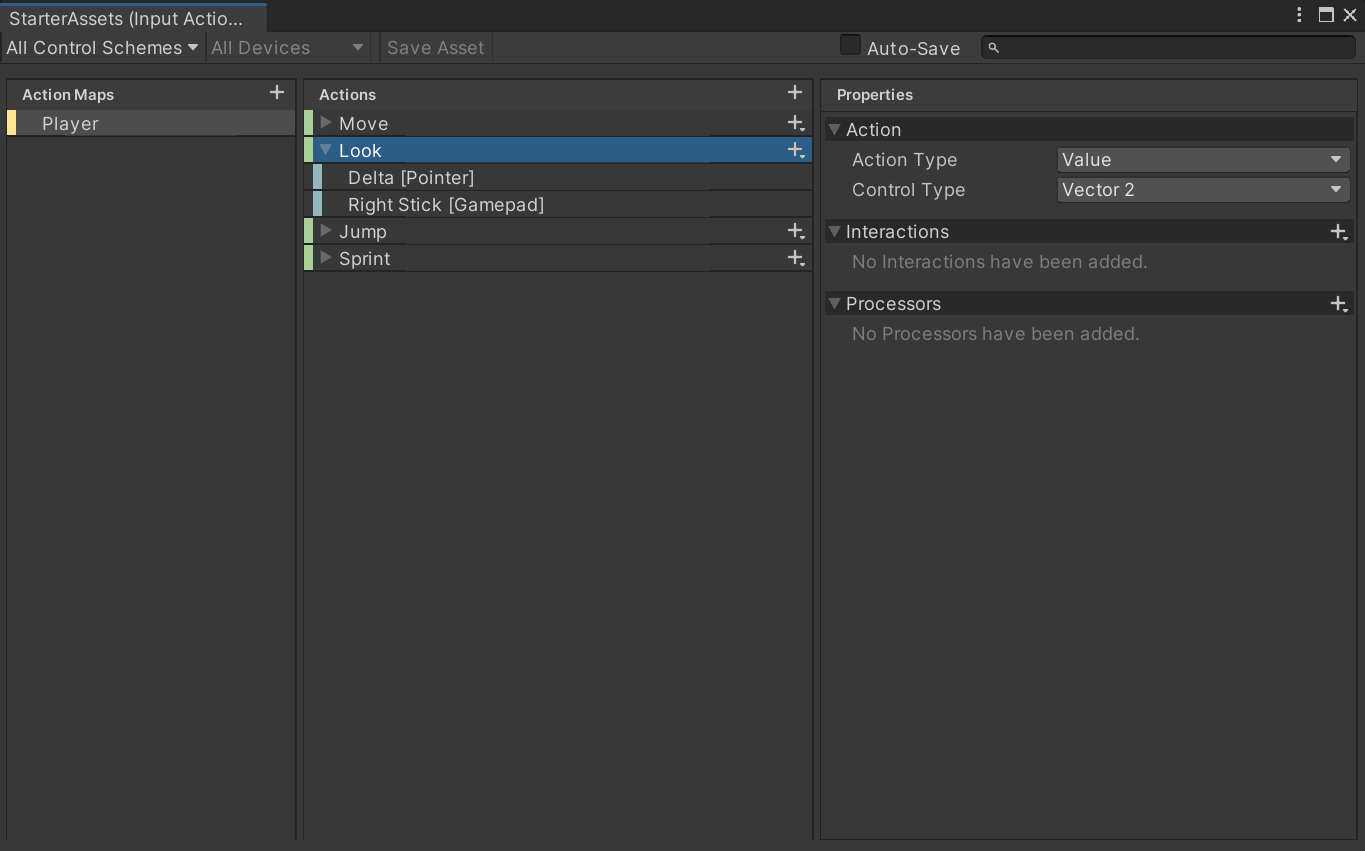
Task: Add a new action in Actions panel header
Action: coord(795,93)
